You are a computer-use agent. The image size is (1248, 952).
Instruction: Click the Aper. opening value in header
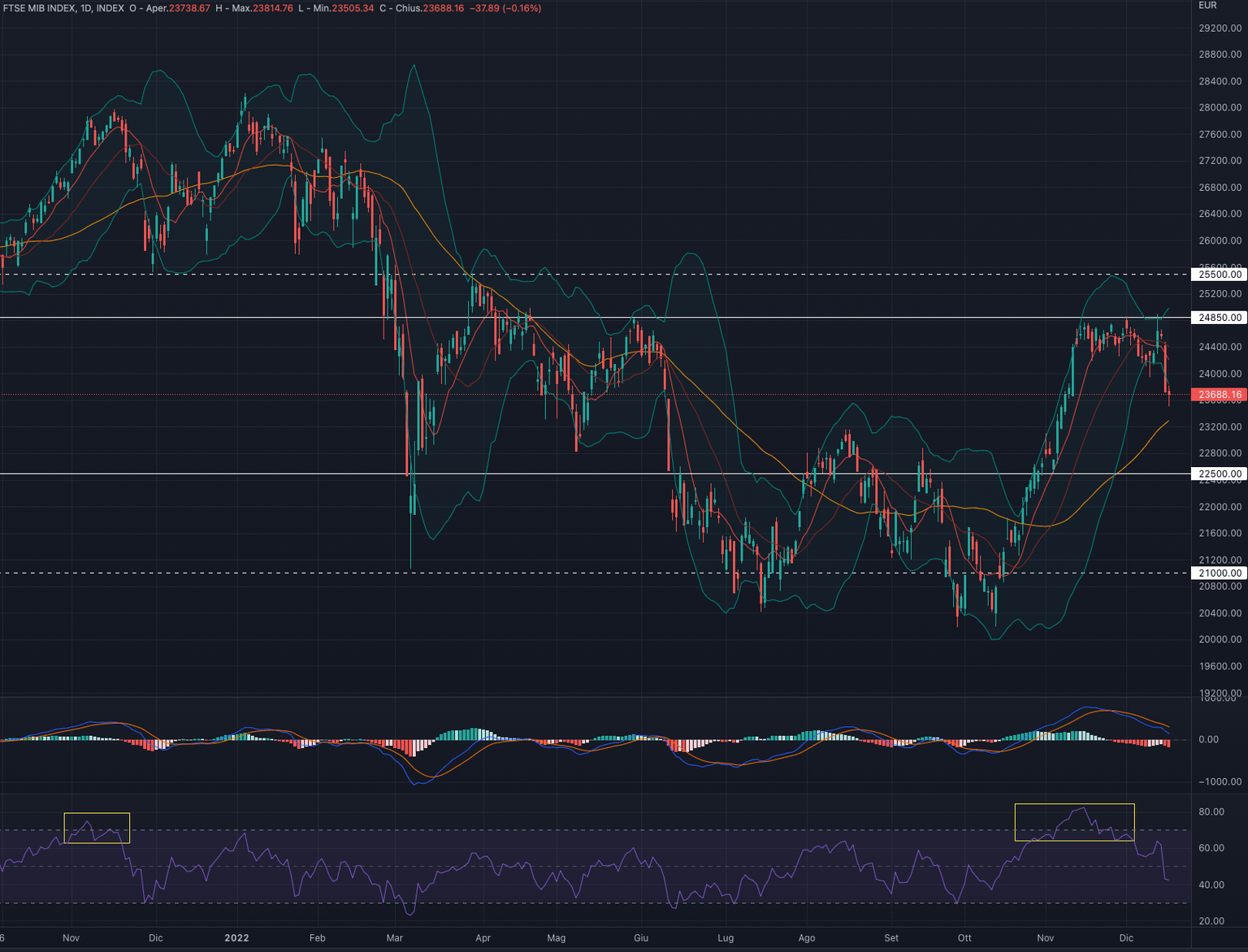point(188,8)
